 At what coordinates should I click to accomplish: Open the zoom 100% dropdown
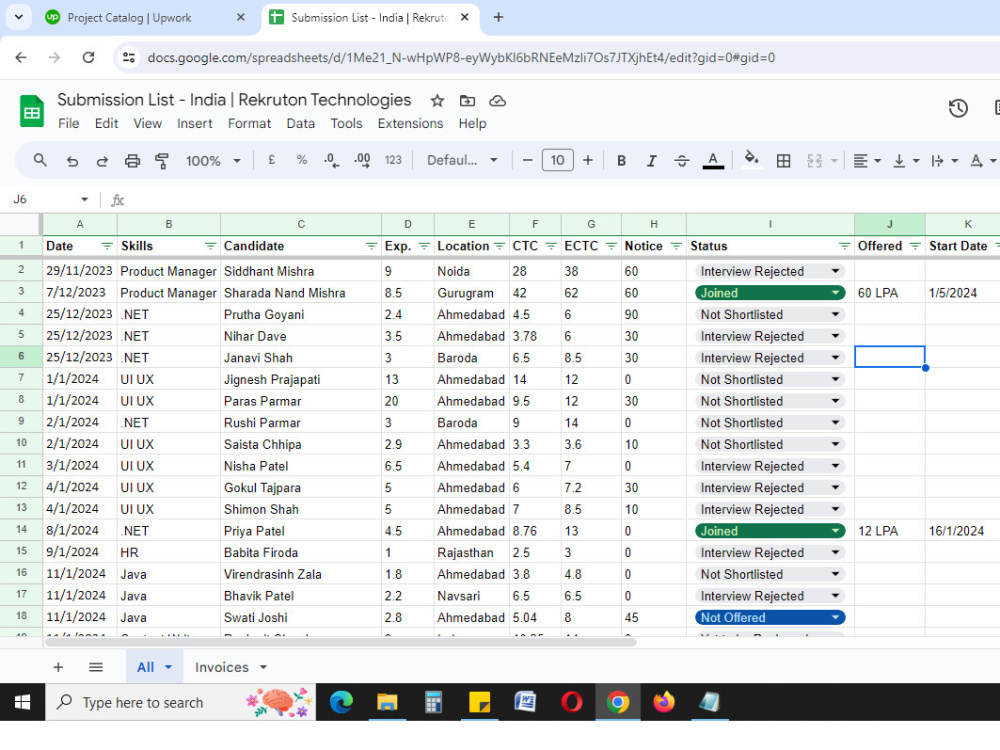point(213,161)
